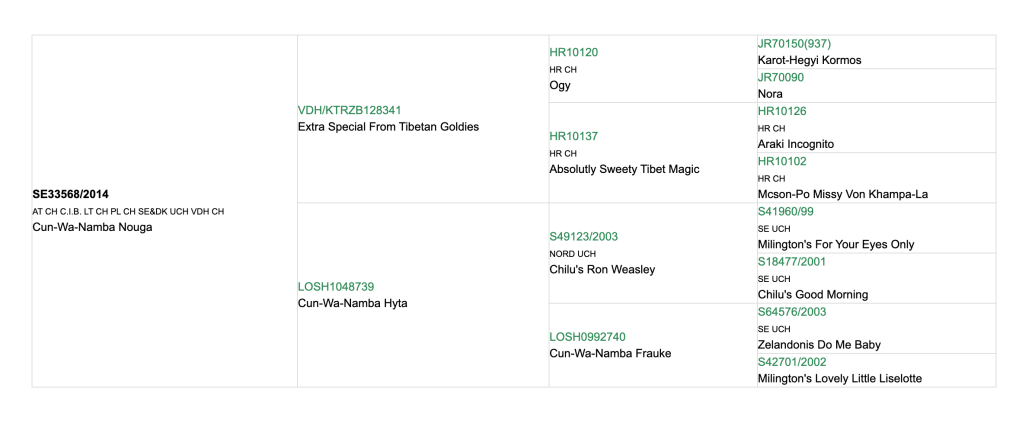Image resolution: width=1022 pixels, height=423 pixels.
Task: Open registration link VDH/KTRZB128341
Action: pyautogui.click(x=349, y=110)
